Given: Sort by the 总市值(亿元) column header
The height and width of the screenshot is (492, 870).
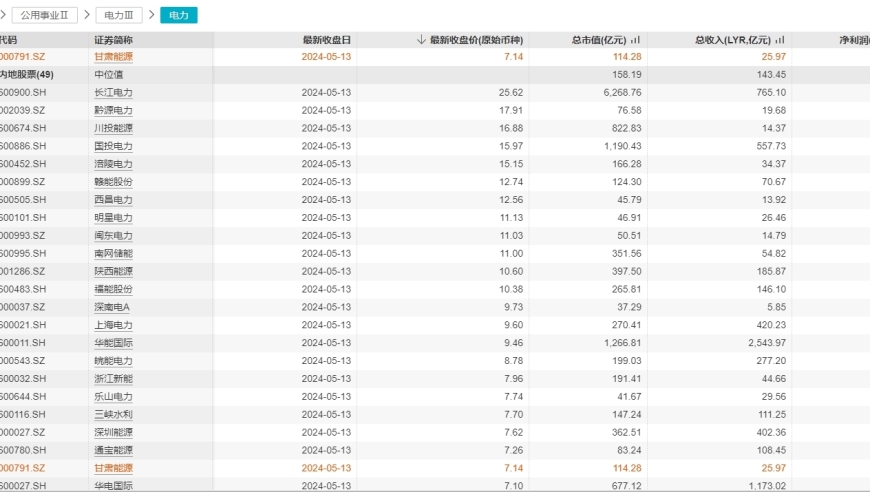Looking at the screenshot, I should (599, 40).
